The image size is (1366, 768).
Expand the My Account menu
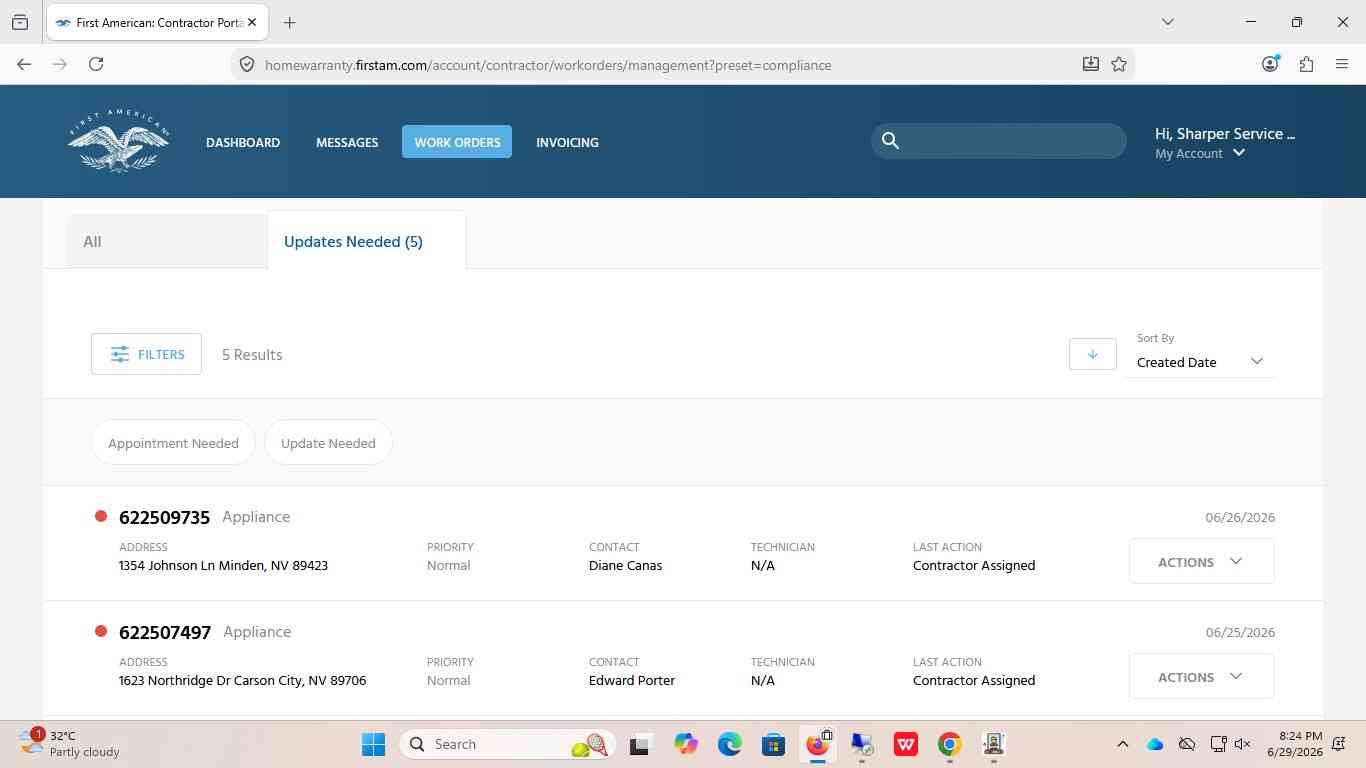pos(1200,153)
